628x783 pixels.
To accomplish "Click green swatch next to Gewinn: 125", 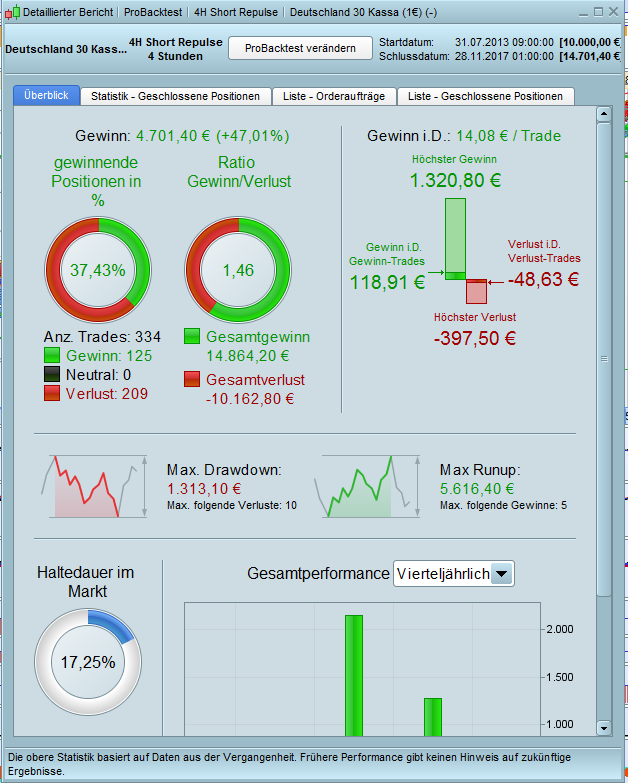I will point(52,356).
